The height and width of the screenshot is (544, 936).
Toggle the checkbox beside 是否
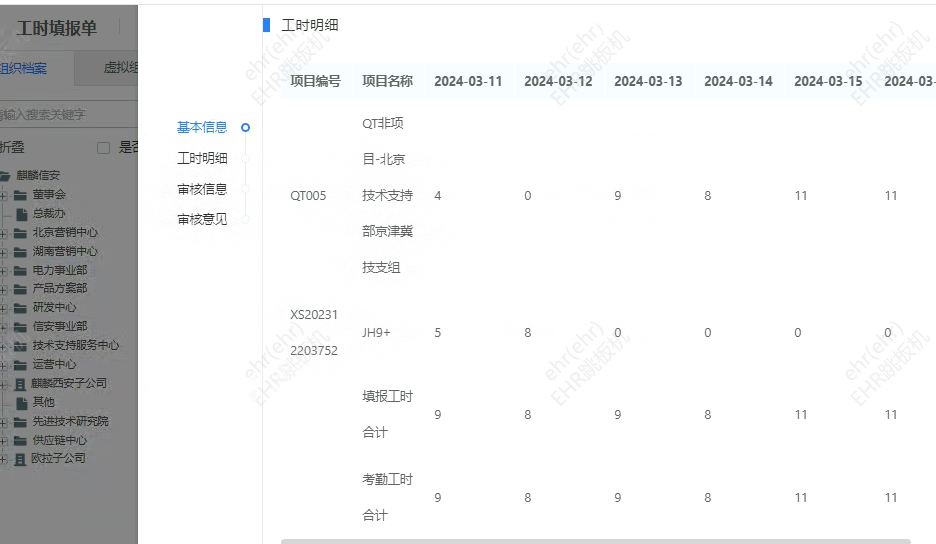(103, 148)
